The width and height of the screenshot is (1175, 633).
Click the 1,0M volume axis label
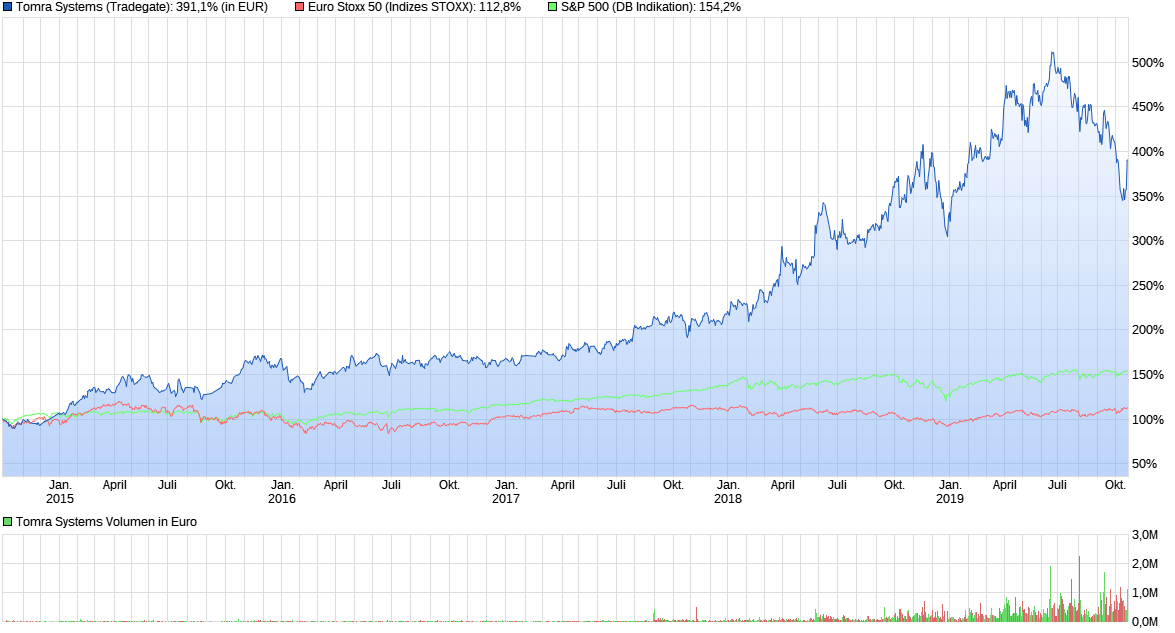(x=1145, y=593)
